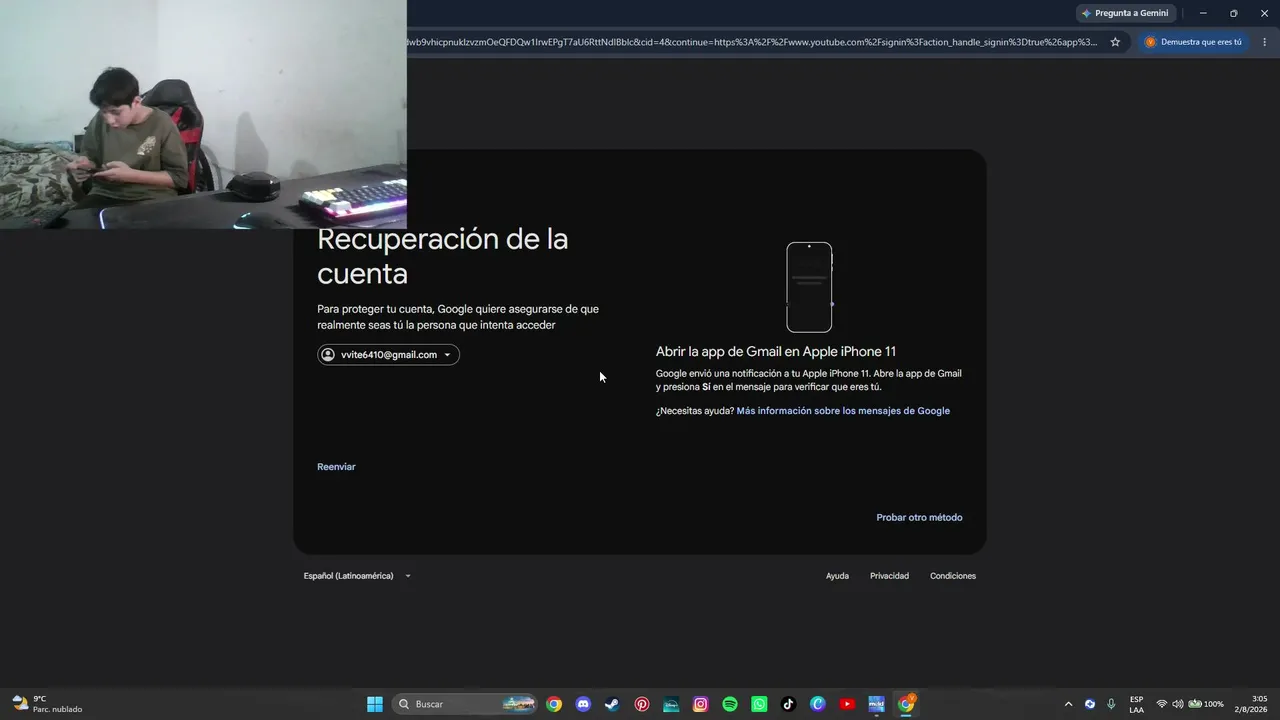Open the Español (Latinoamérica) language dropdown
The height and width of the screenshot is (720, 1280).
pyautogui.click(x=357, y=576)
